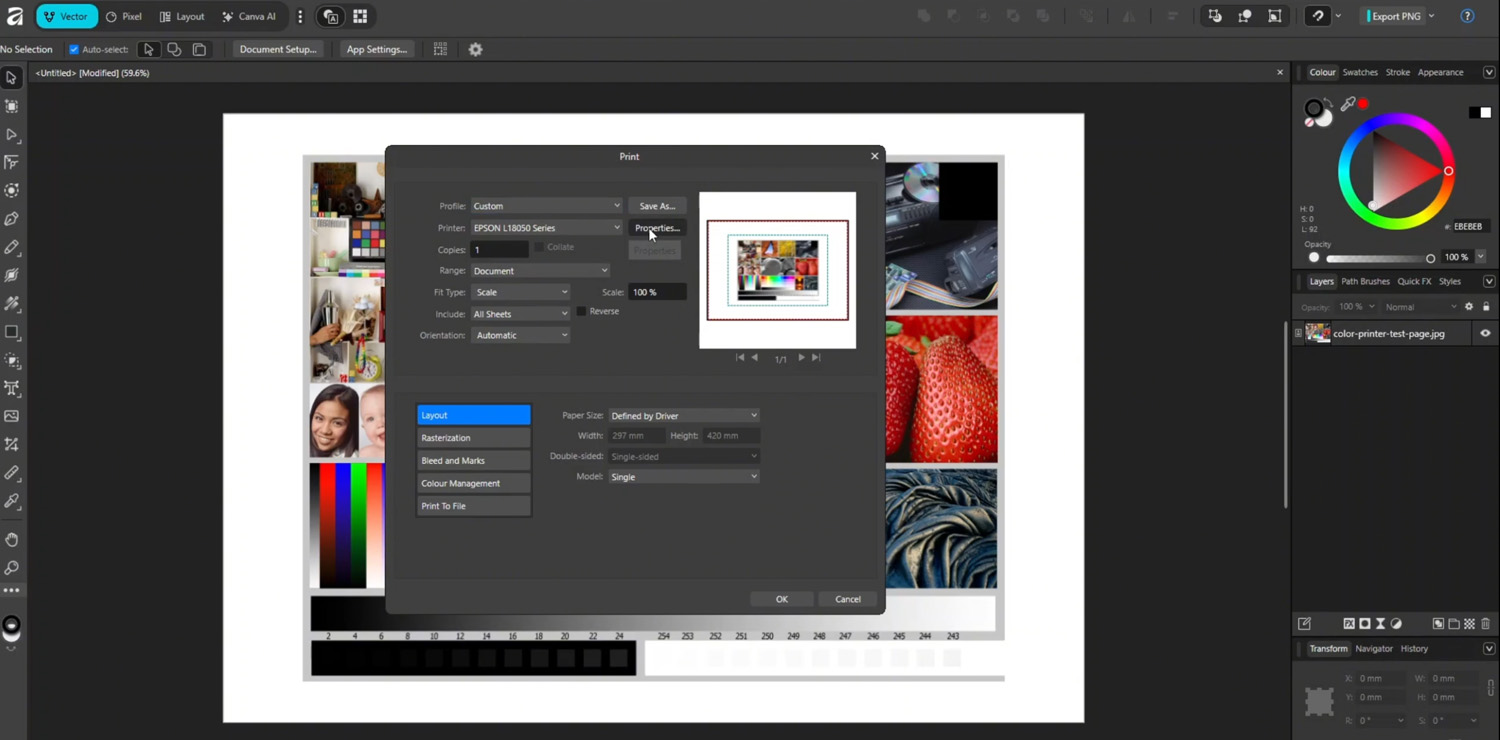The image size is (1500, 740).
Task: Click the settings gear in context toolbar
Action: pyautogui.click(x=475, y=49)
